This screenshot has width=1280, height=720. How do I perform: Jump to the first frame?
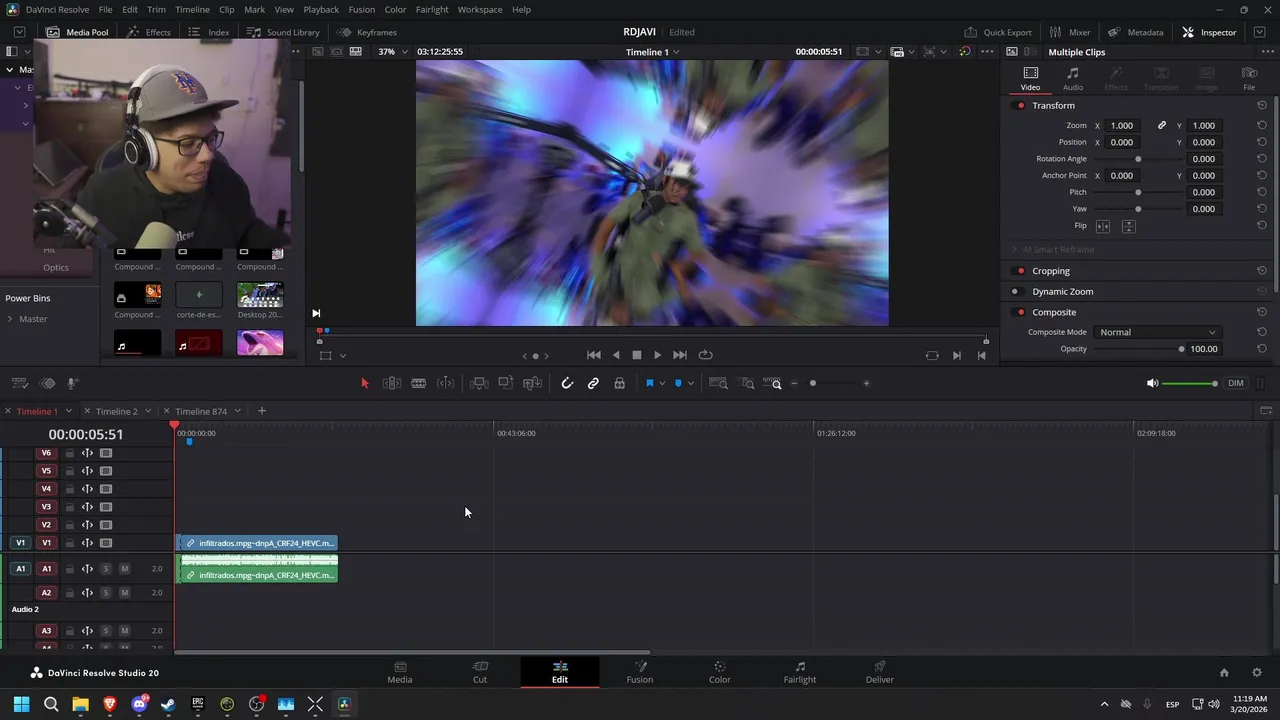594,355
